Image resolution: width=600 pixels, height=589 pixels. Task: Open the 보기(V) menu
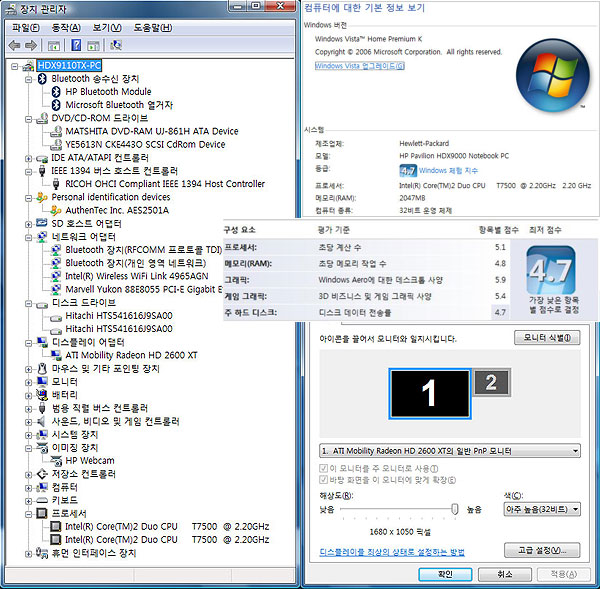point(107,28)
